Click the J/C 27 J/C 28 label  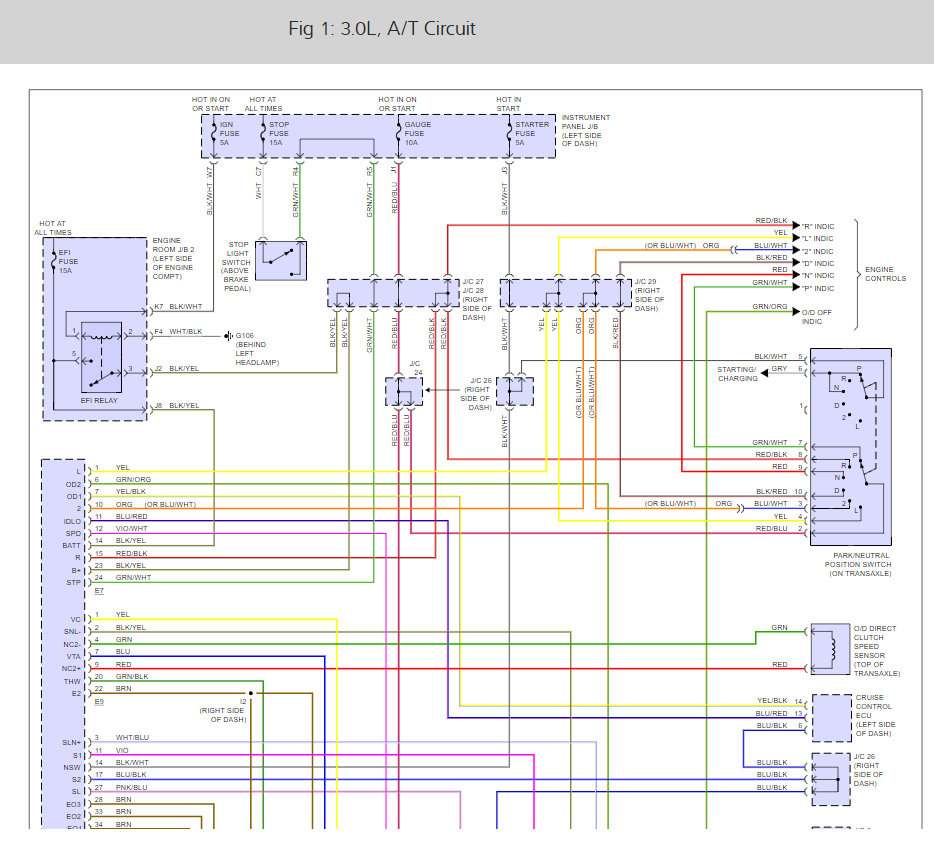click(x=477, y=300)
